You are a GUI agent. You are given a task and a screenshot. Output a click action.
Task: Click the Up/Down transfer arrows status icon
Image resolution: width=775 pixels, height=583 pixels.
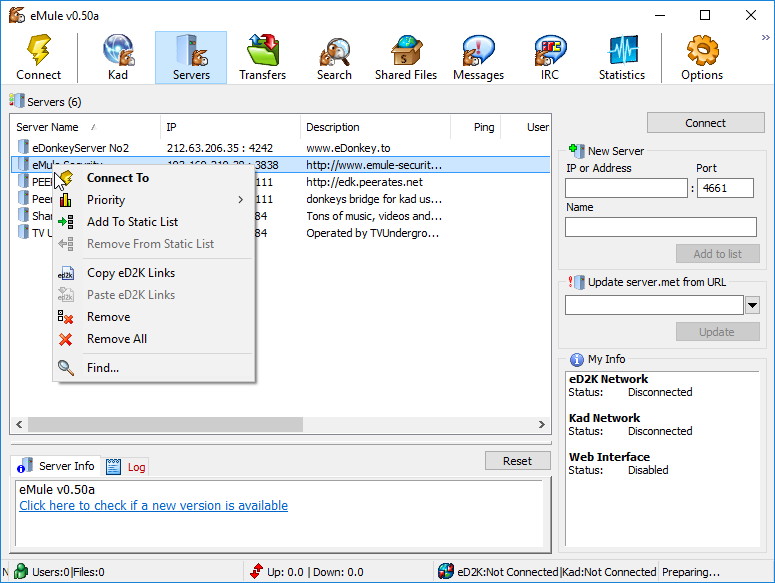point(256,571)
